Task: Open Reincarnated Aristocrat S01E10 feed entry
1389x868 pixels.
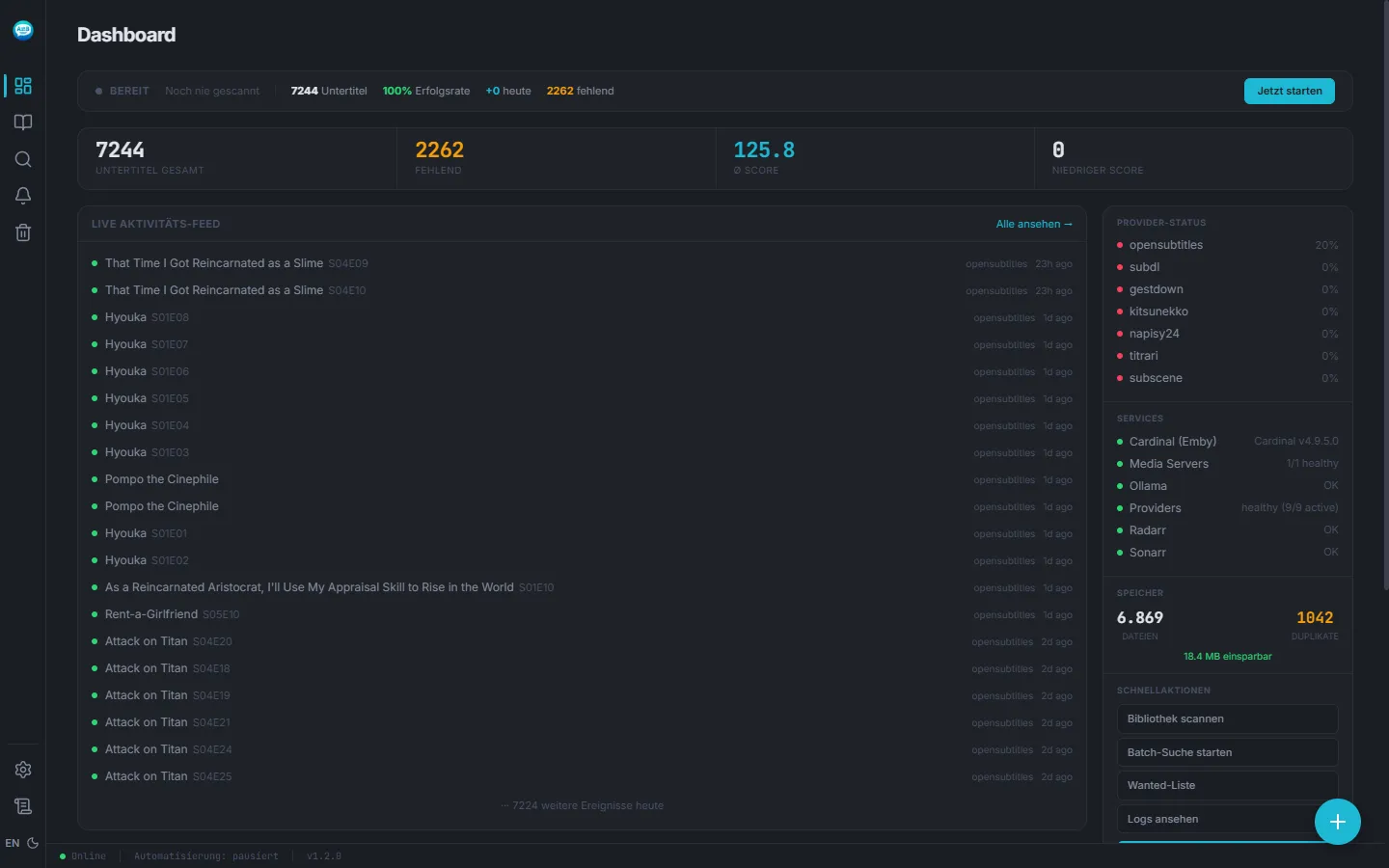Action: point(582,587)
